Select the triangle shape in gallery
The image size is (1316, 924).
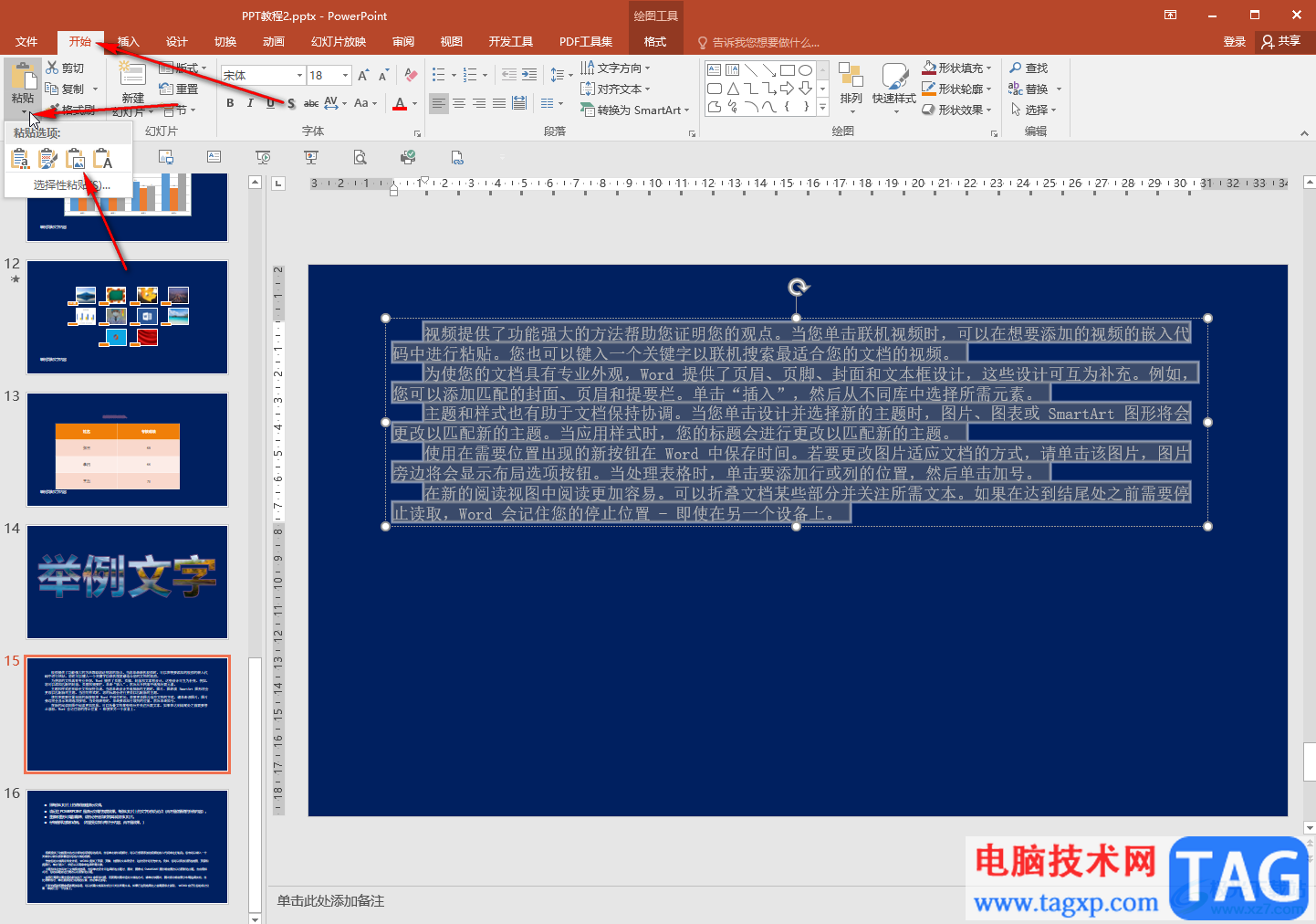732,89
